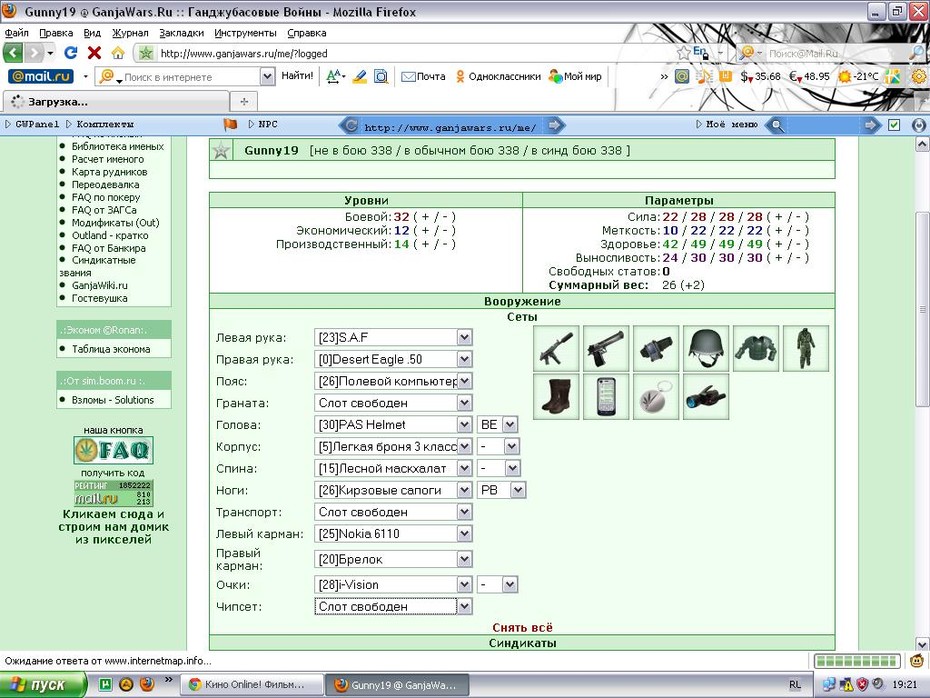Open the GanjaWiki.ru sidebar link
The image size is (930, 698).
pyautogui.click(x=100, y=285)
